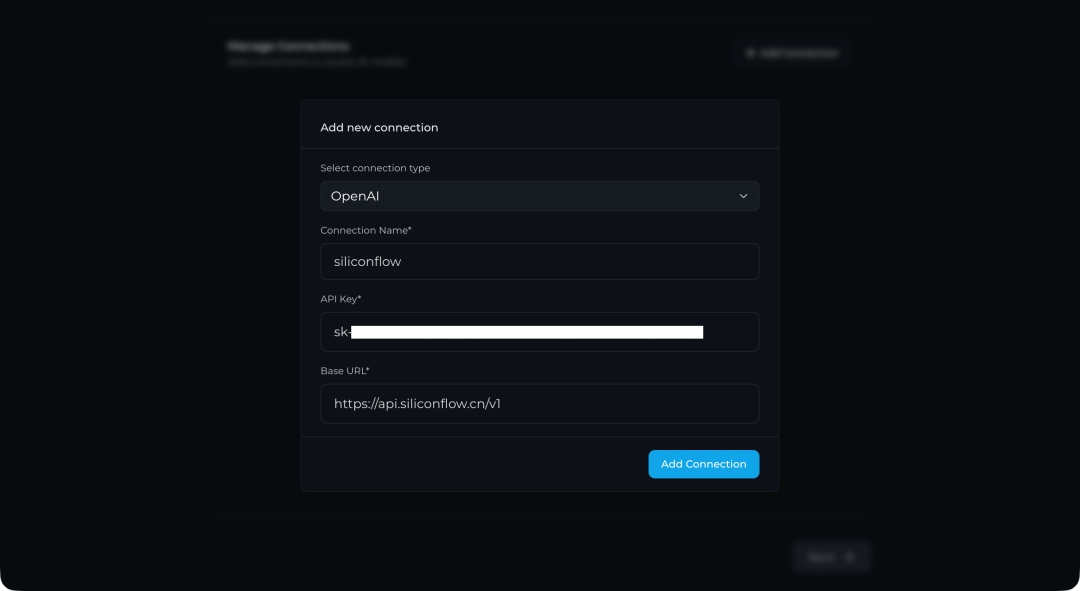This screenshot has height=591, width=1080.
Task: Click the "API Key*" field label
Action: pyautogui.click(x=341, y=299)
